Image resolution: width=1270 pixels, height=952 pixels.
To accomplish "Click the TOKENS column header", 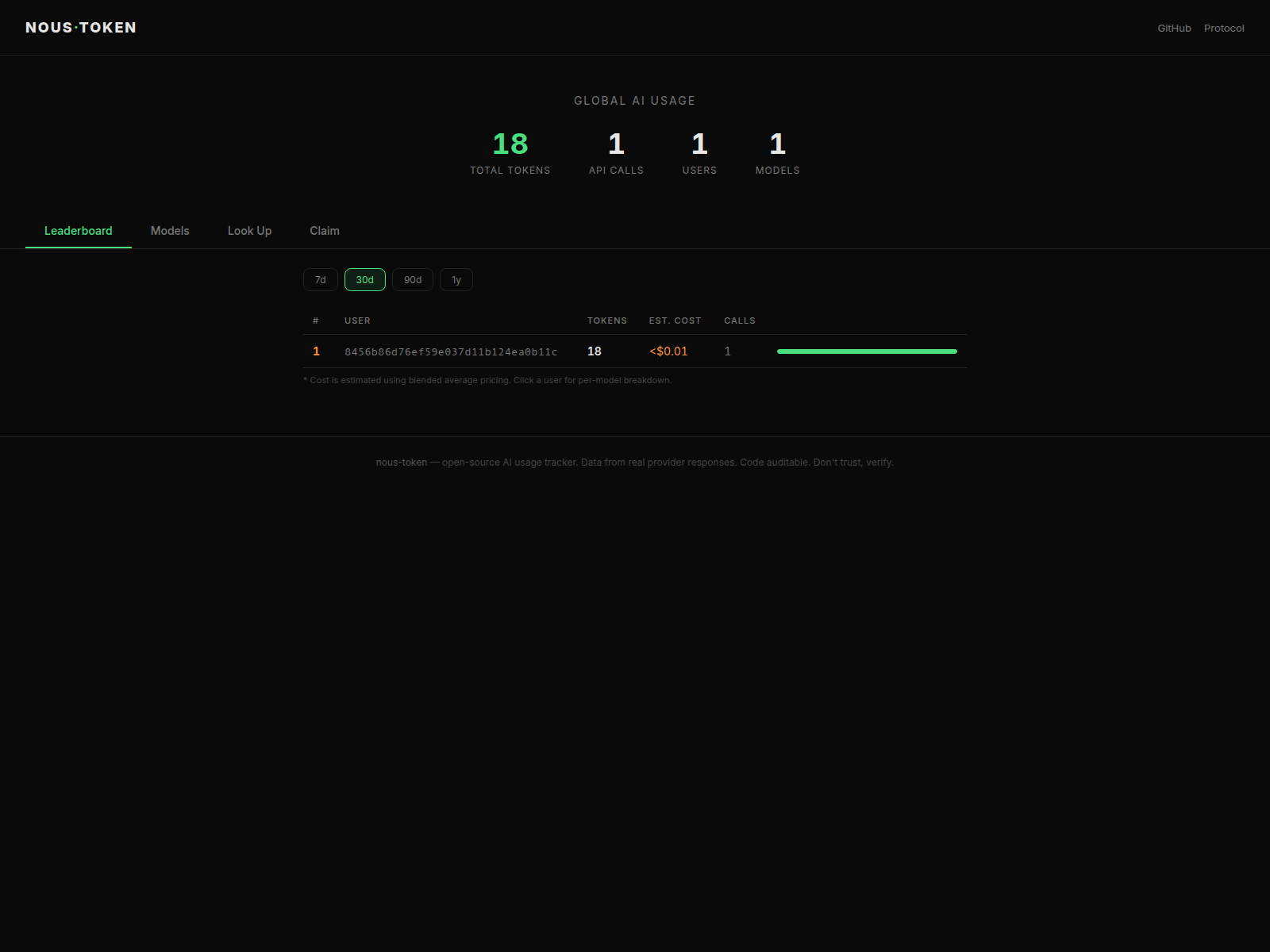I will click(607, 321).
